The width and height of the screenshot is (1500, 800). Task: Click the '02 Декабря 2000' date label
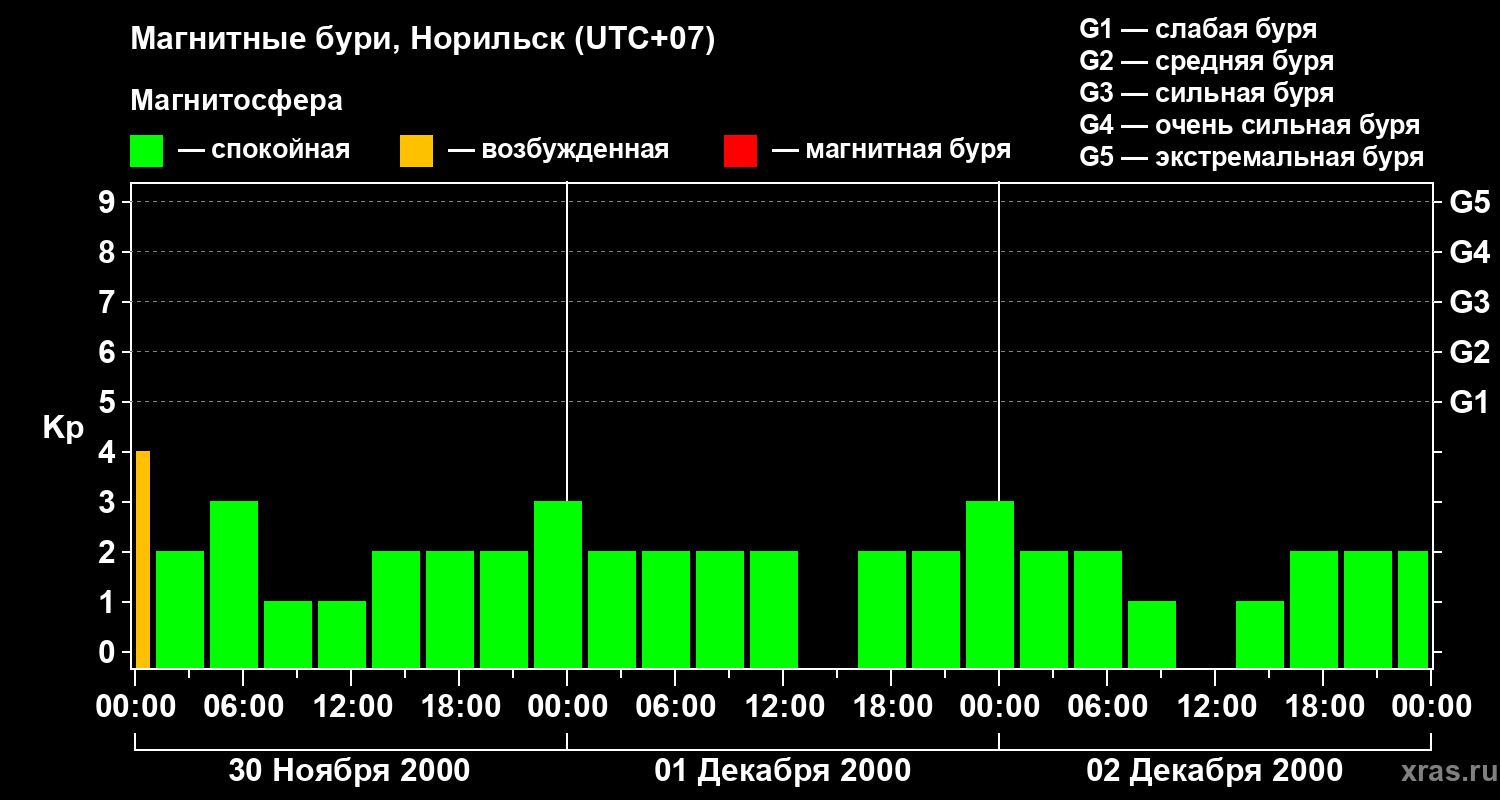(x=1215, y=771)
